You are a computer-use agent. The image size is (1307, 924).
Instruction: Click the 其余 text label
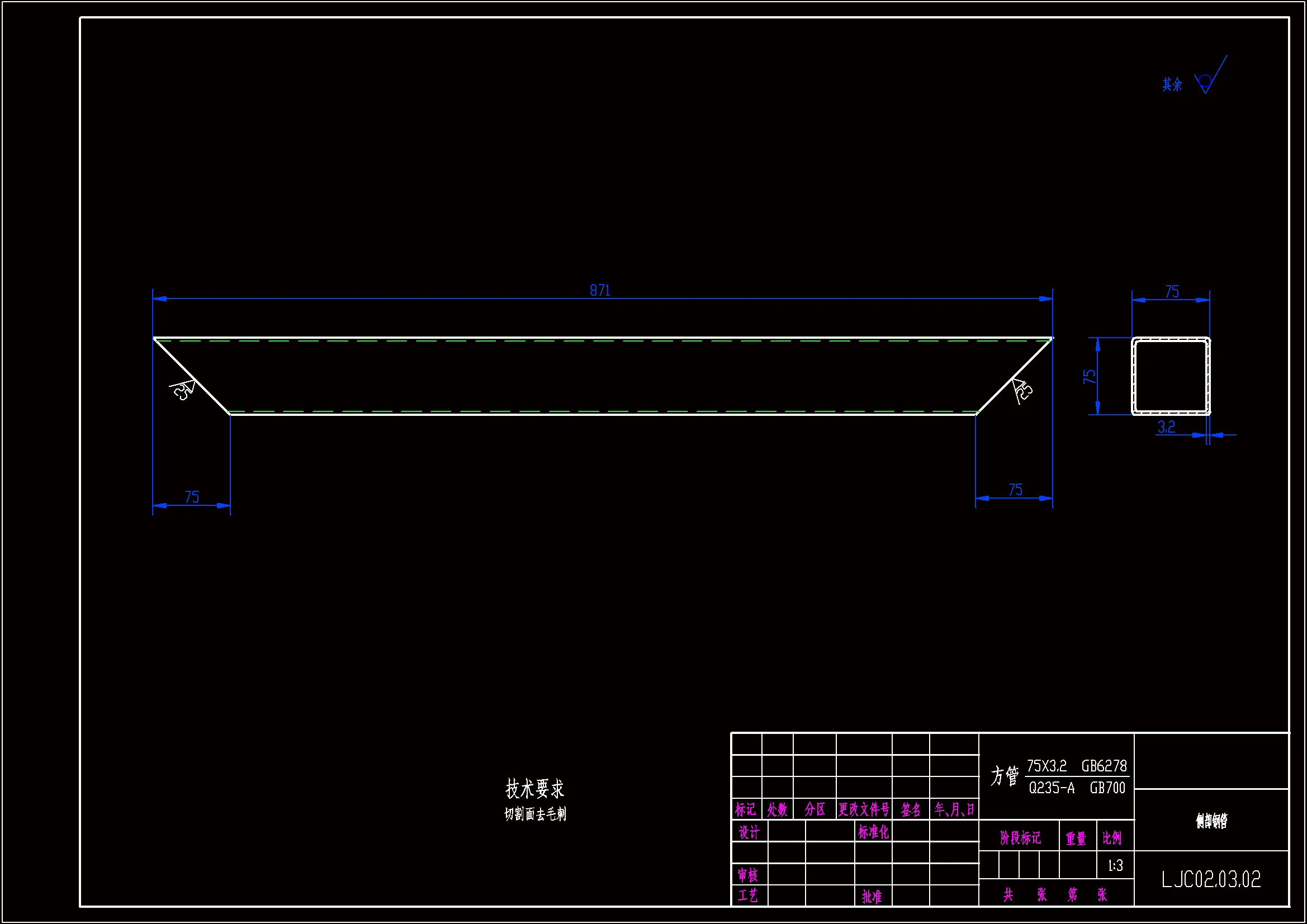pos(1172,85)
